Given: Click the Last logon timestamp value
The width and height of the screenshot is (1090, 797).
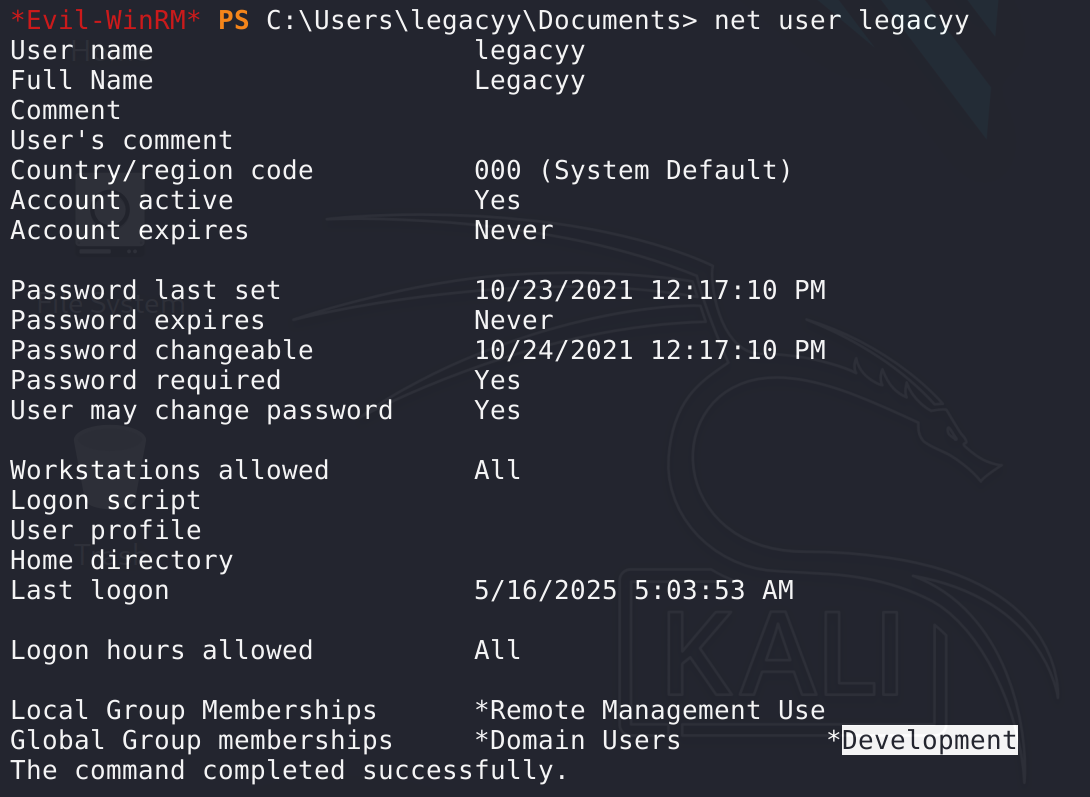Looking at the screenshot, I should (633, 591).
